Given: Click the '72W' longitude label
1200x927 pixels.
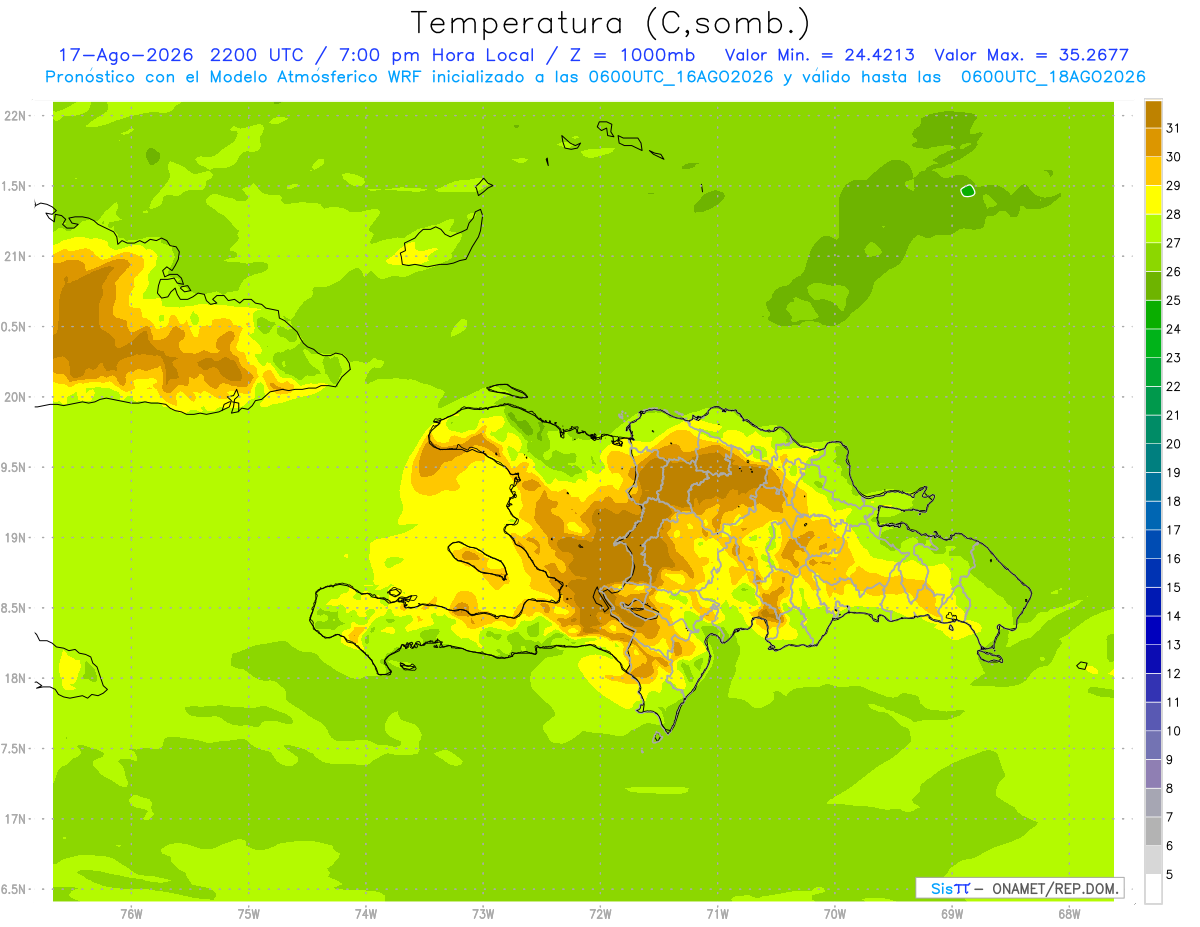Looking at the screenshot, I should 600,914.
